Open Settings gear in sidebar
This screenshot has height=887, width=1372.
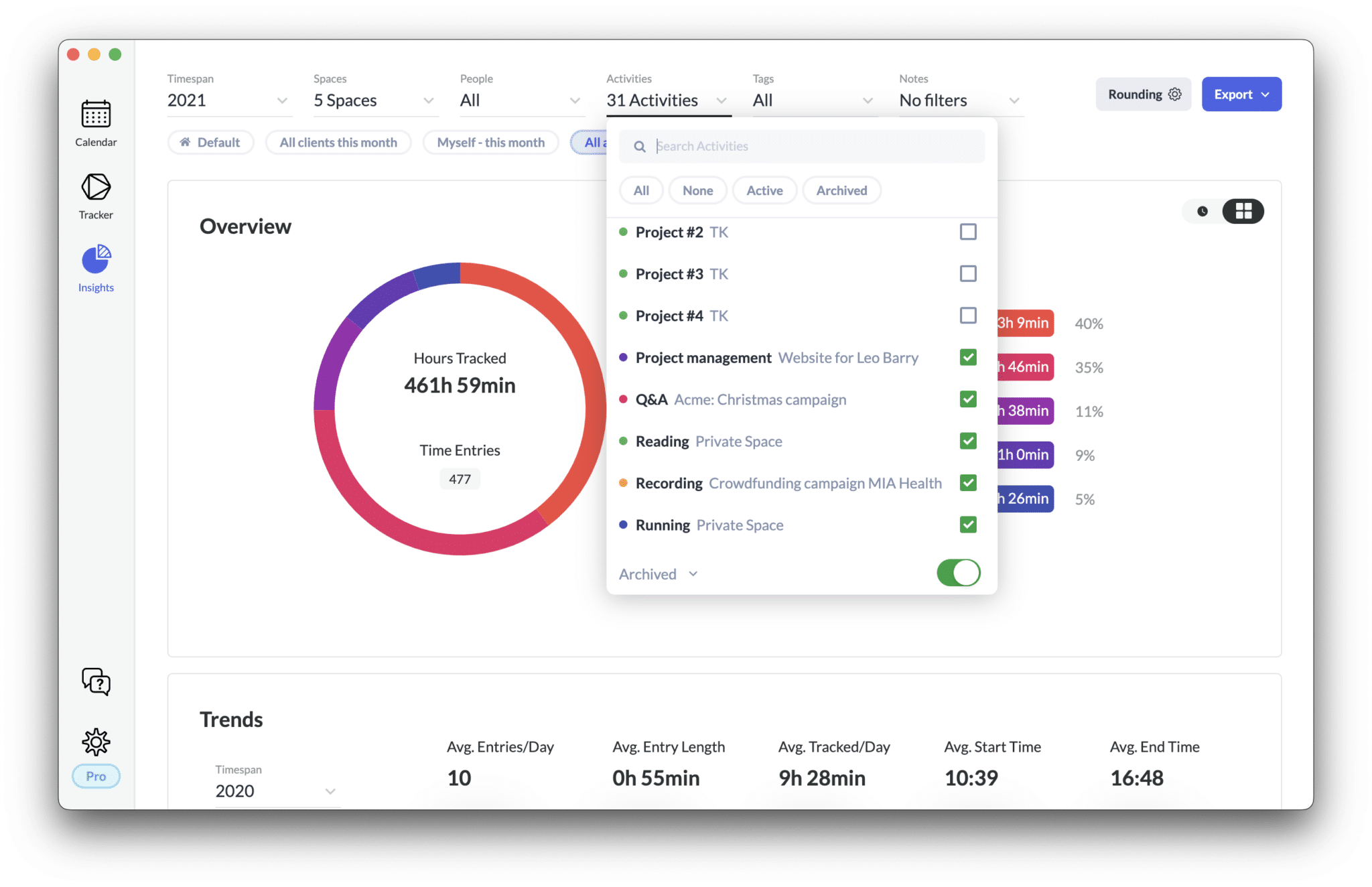point(96,742)
